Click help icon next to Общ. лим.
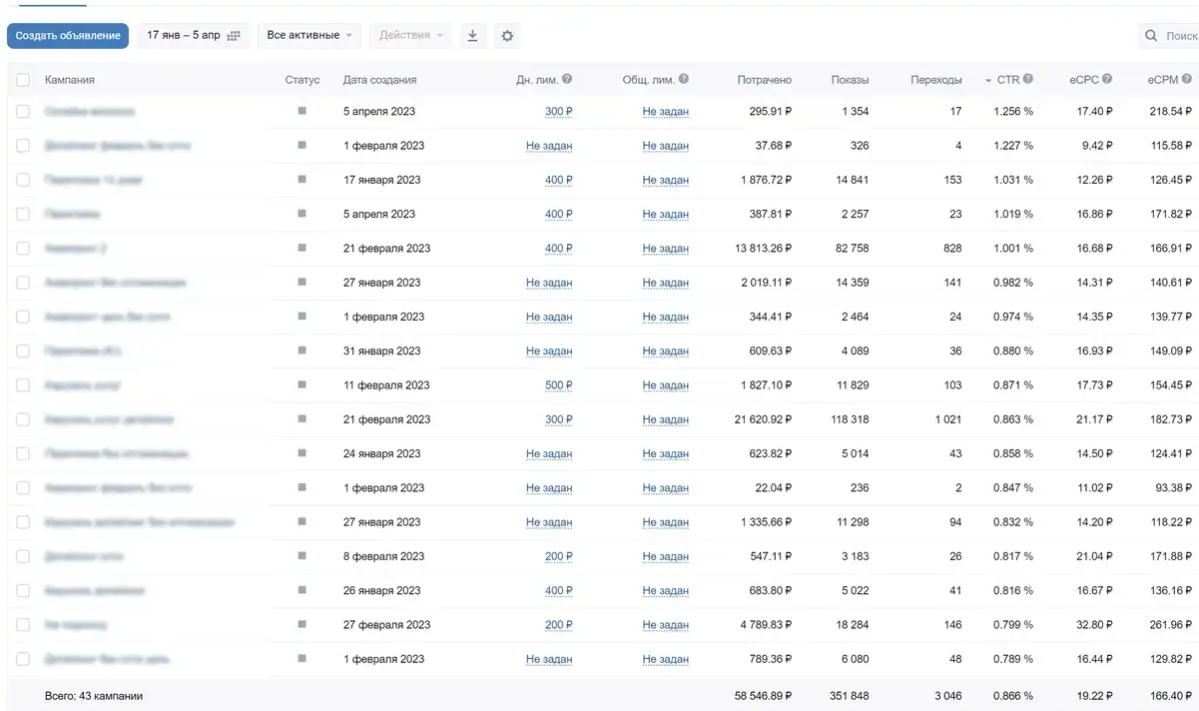 click(684, 79)
